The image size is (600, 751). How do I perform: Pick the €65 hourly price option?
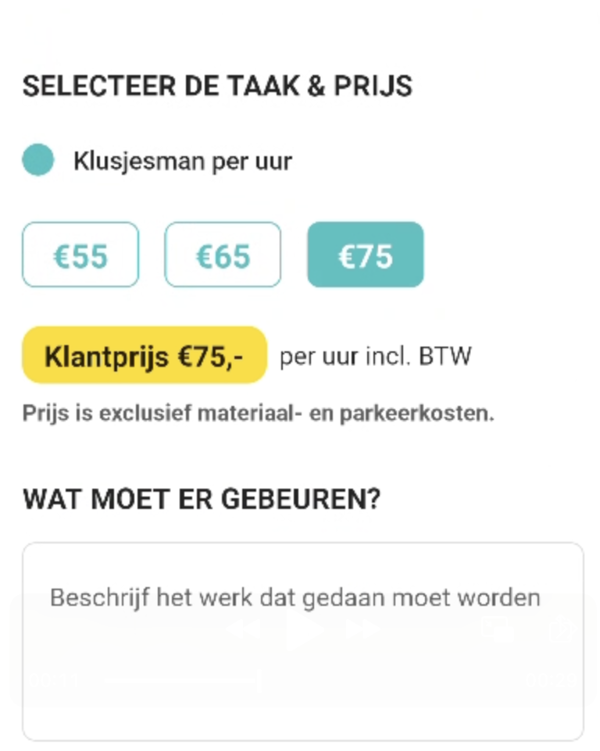tap(223, 255)
